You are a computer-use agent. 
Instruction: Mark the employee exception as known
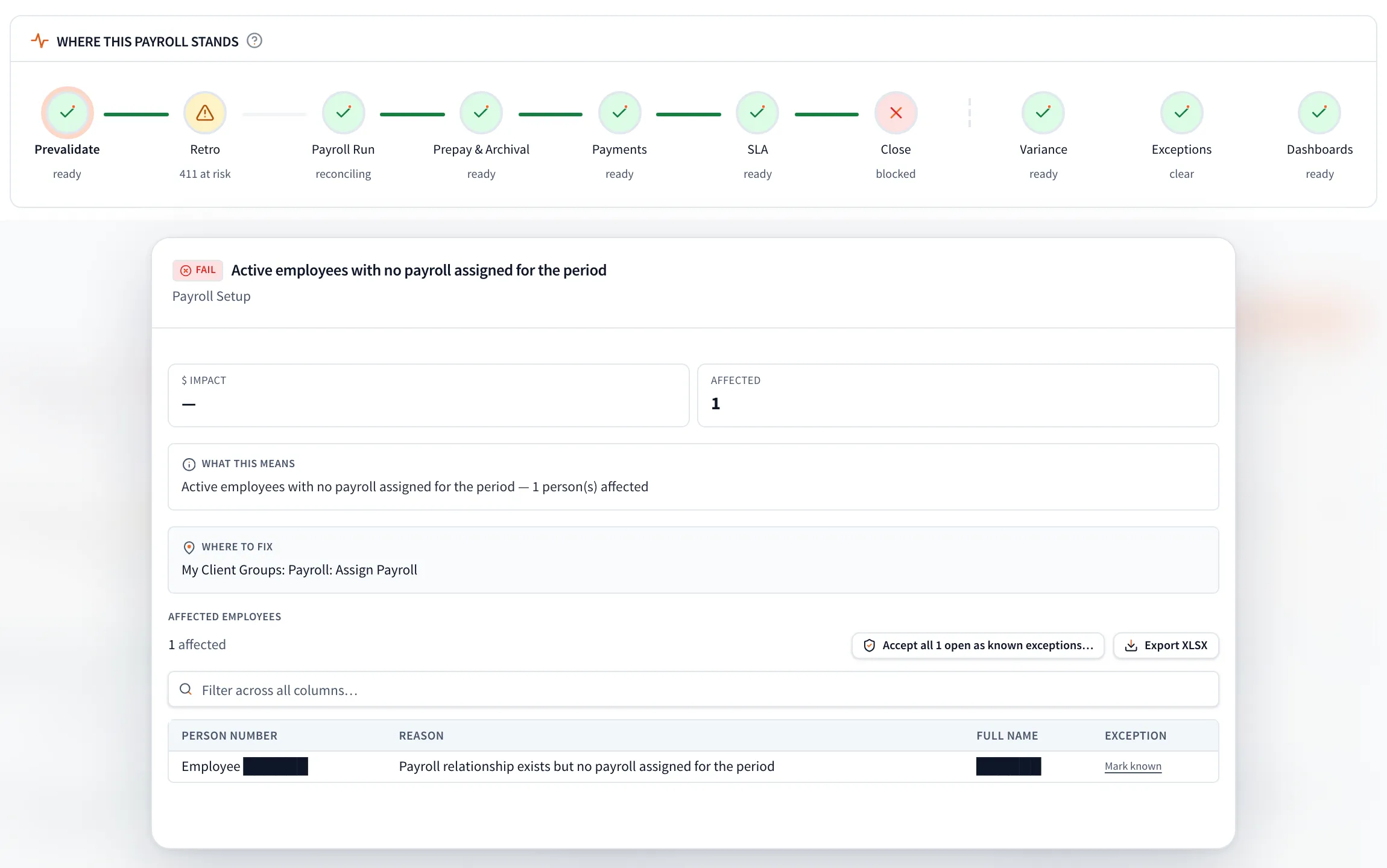pos(1133,766)
